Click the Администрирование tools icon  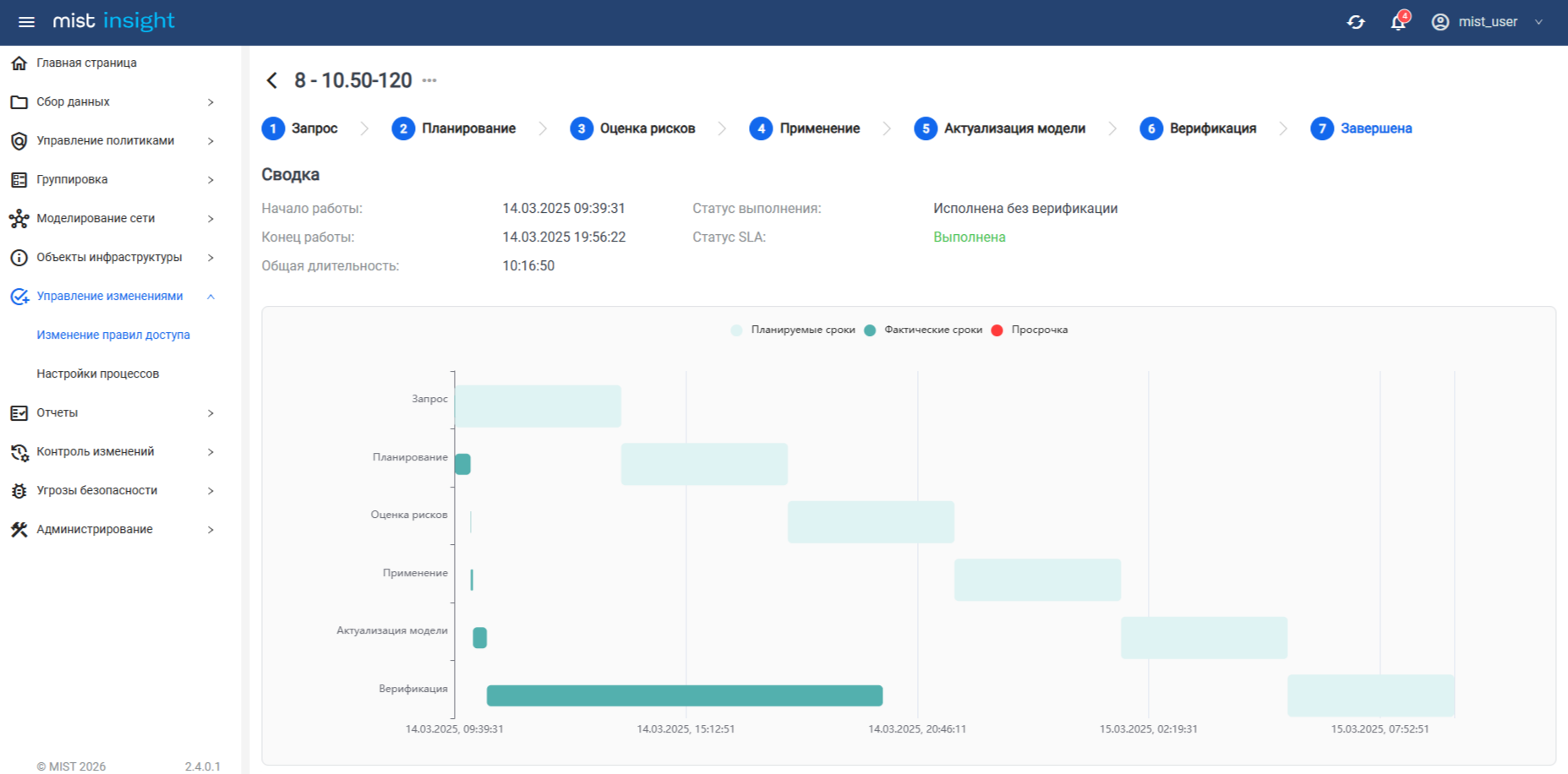pos(19,530)
